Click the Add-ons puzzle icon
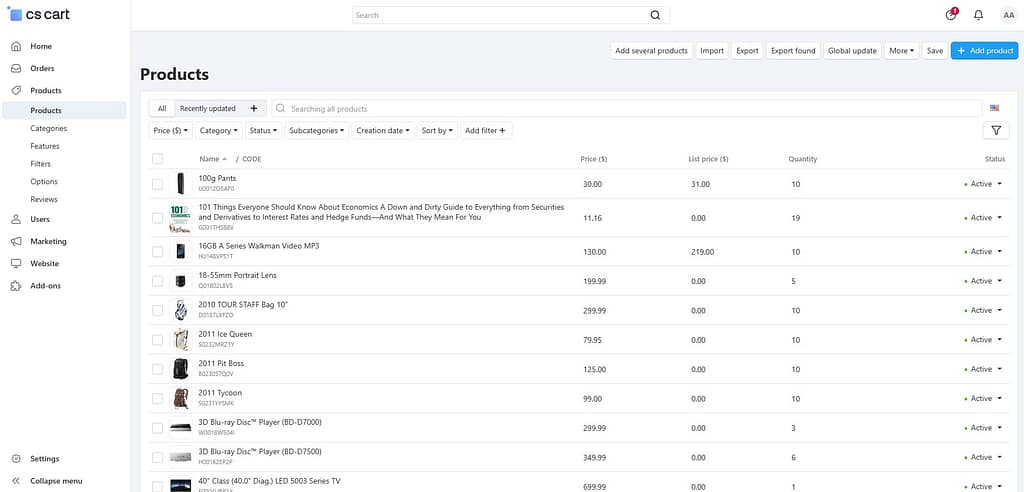Image resolution: width=1024 pixels, height=492 pixels. point(16,286)
